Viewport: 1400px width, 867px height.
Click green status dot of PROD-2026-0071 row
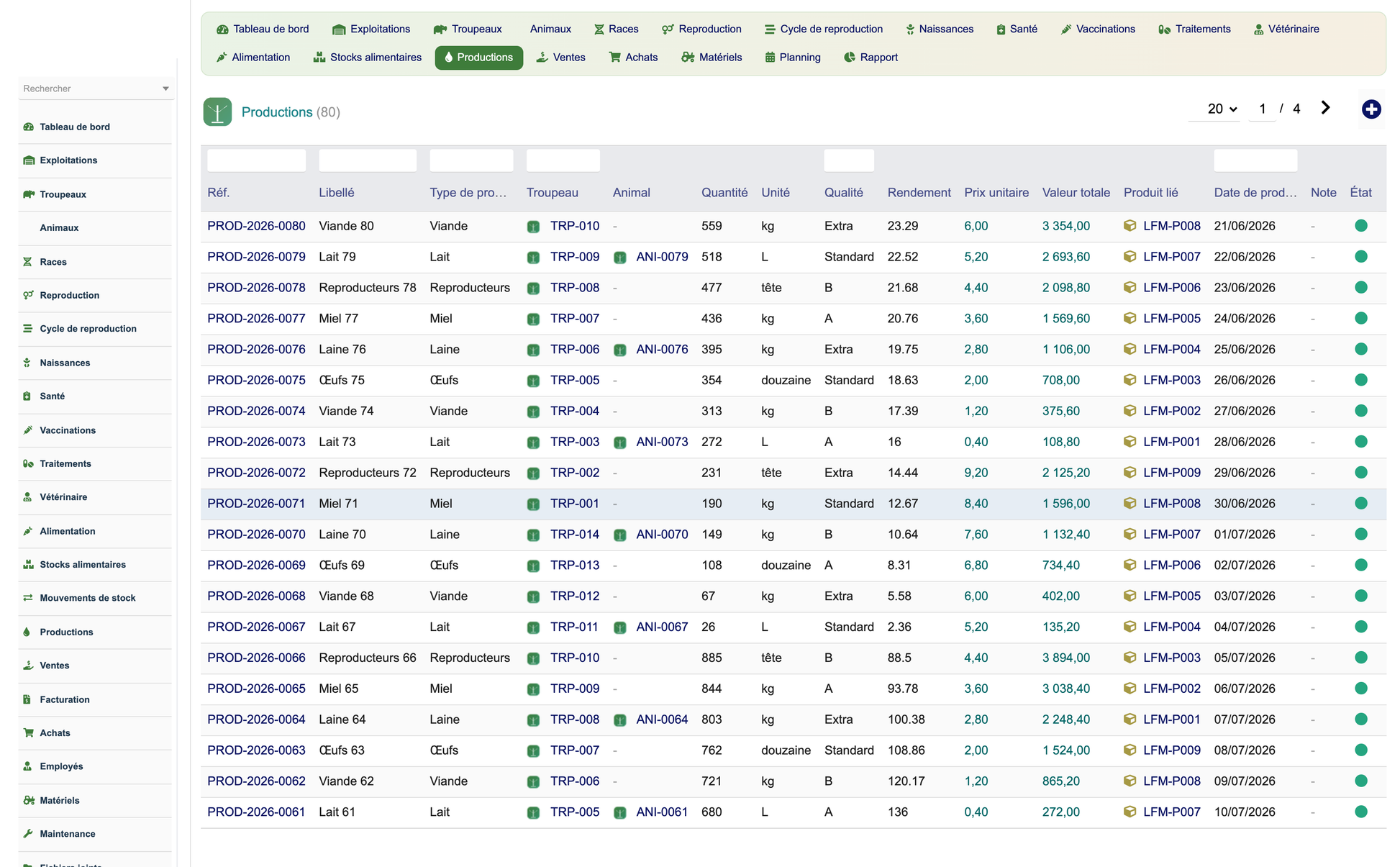[x=1360, y=504]
